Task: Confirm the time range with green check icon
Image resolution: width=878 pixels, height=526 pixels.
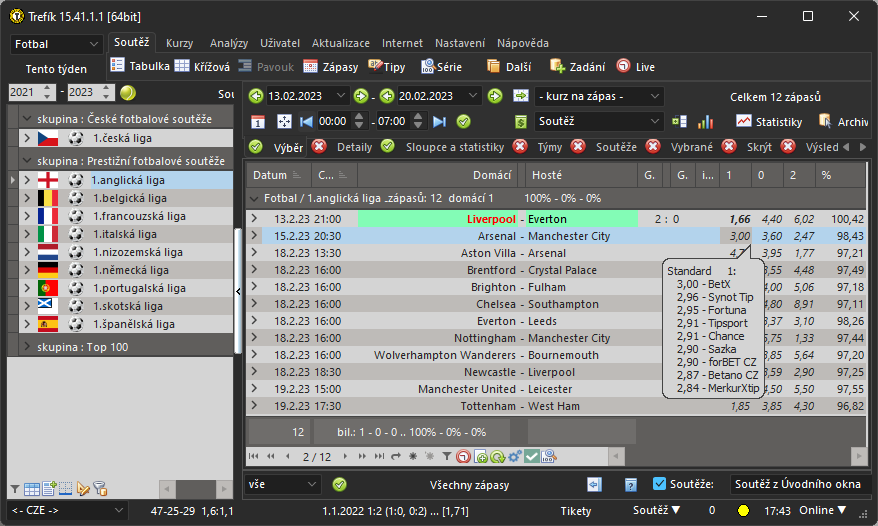Action: (464, 122)
